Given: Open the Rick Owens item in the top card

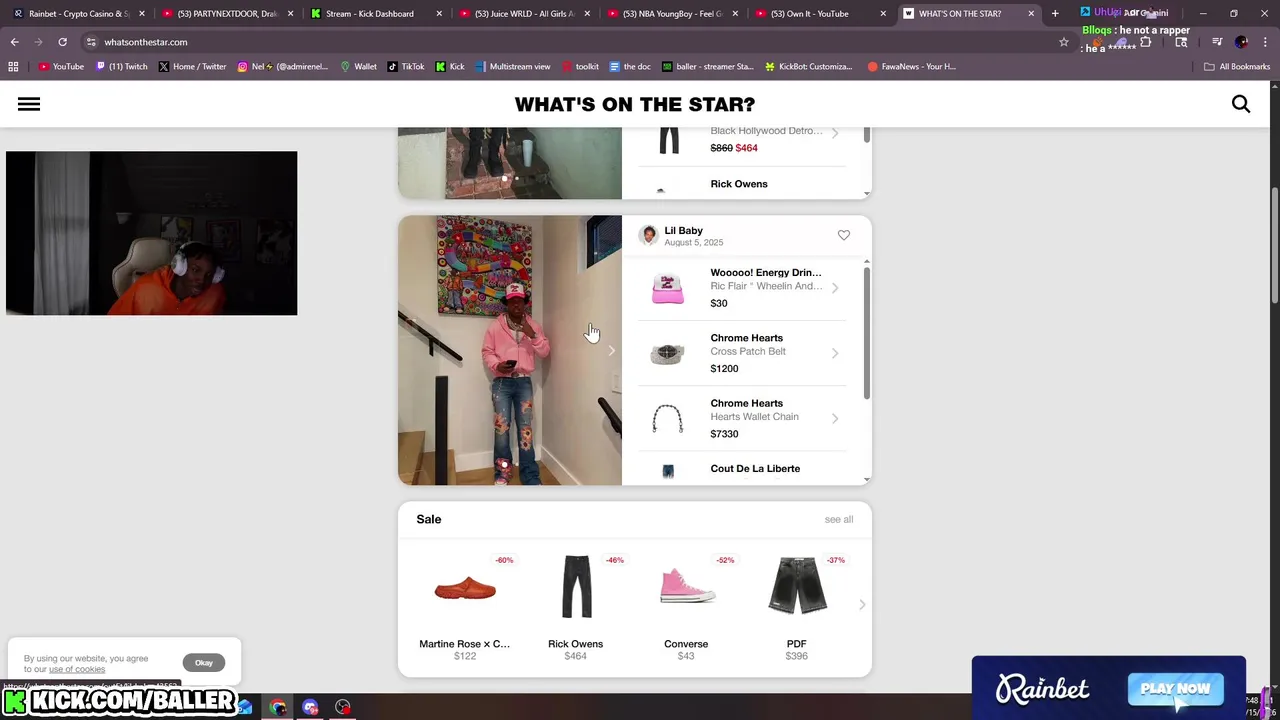Looking at the screenshot, I should [x=740, y=186].
